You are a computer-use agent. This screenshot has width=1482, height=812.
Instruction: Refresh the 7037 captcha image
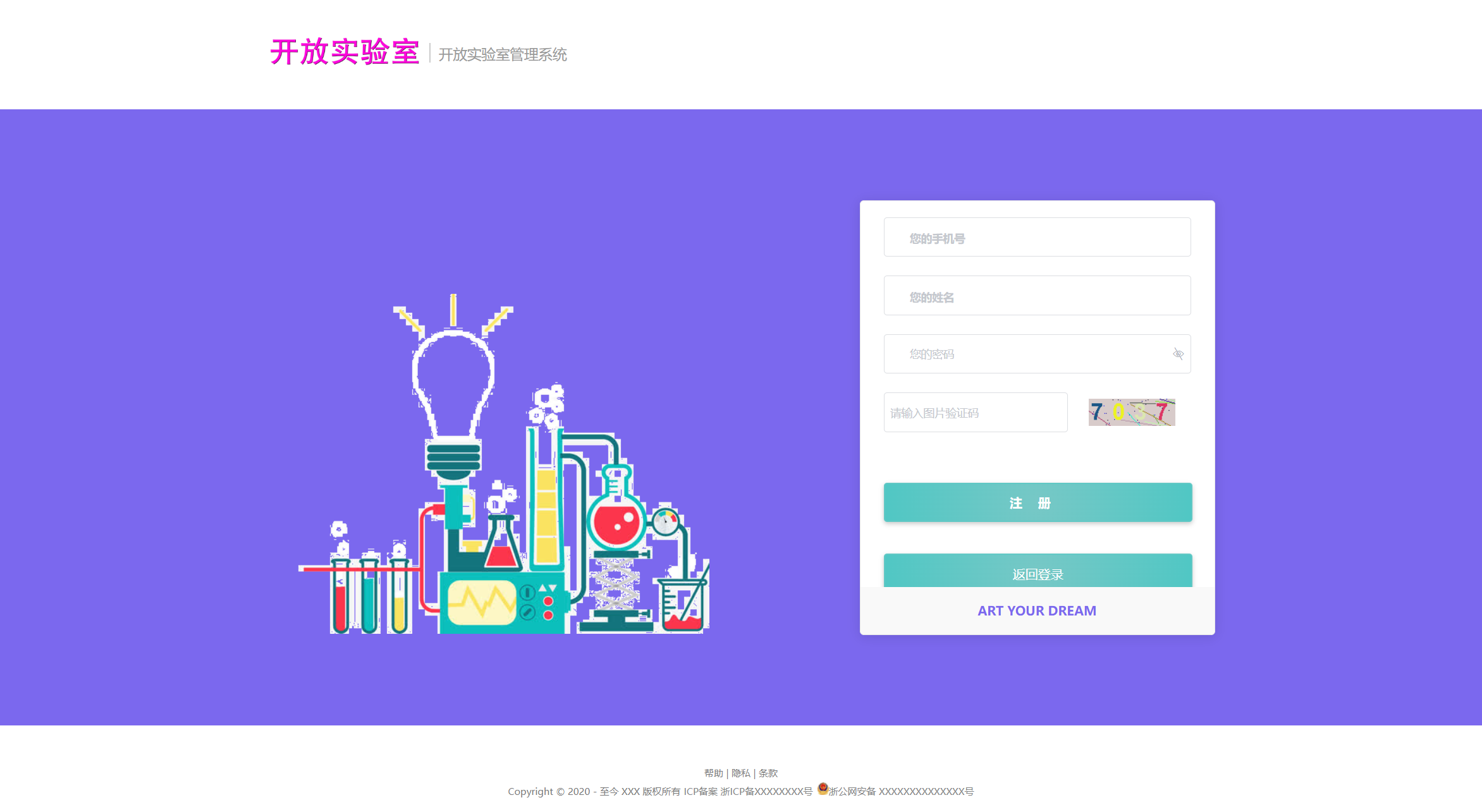pyautogui.click(x=1132, y=413)
